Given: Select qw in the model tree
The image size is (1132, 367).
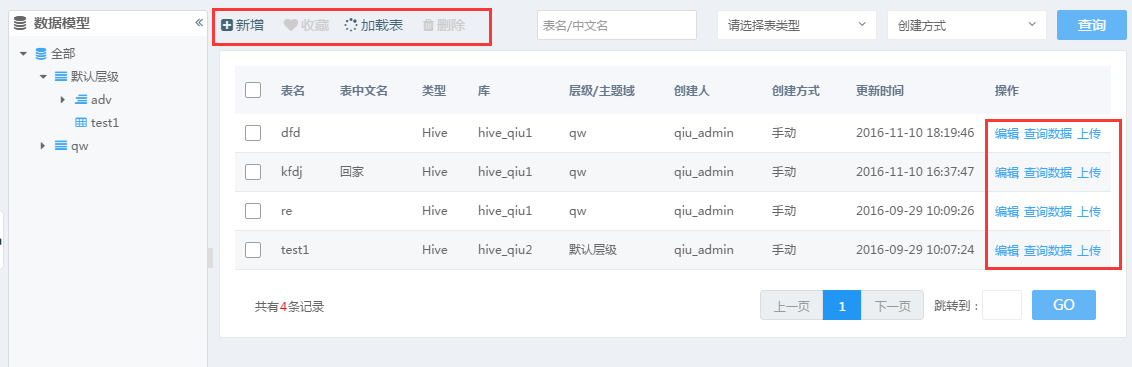Looking at the screenshot, I should coord(79,146).
